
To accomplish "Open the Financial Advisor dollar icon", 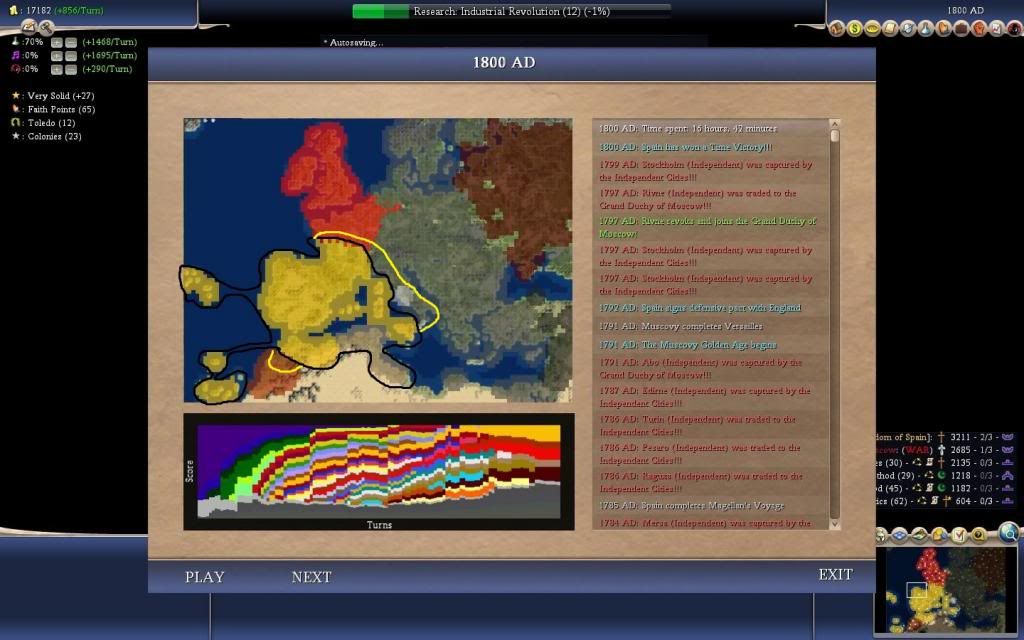I will tap(855, 28).
